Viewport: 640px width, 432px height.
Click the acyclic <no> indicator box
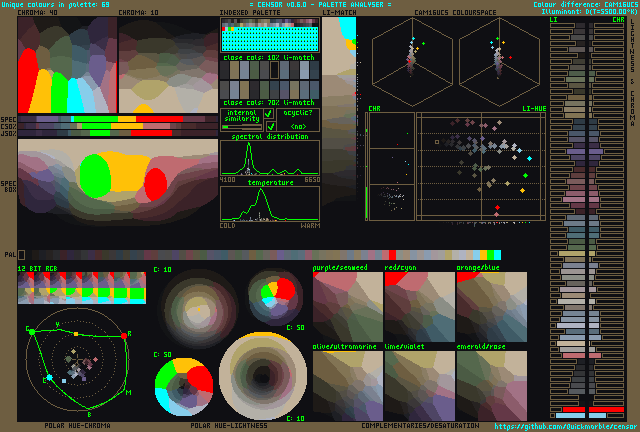click(299, 127)
